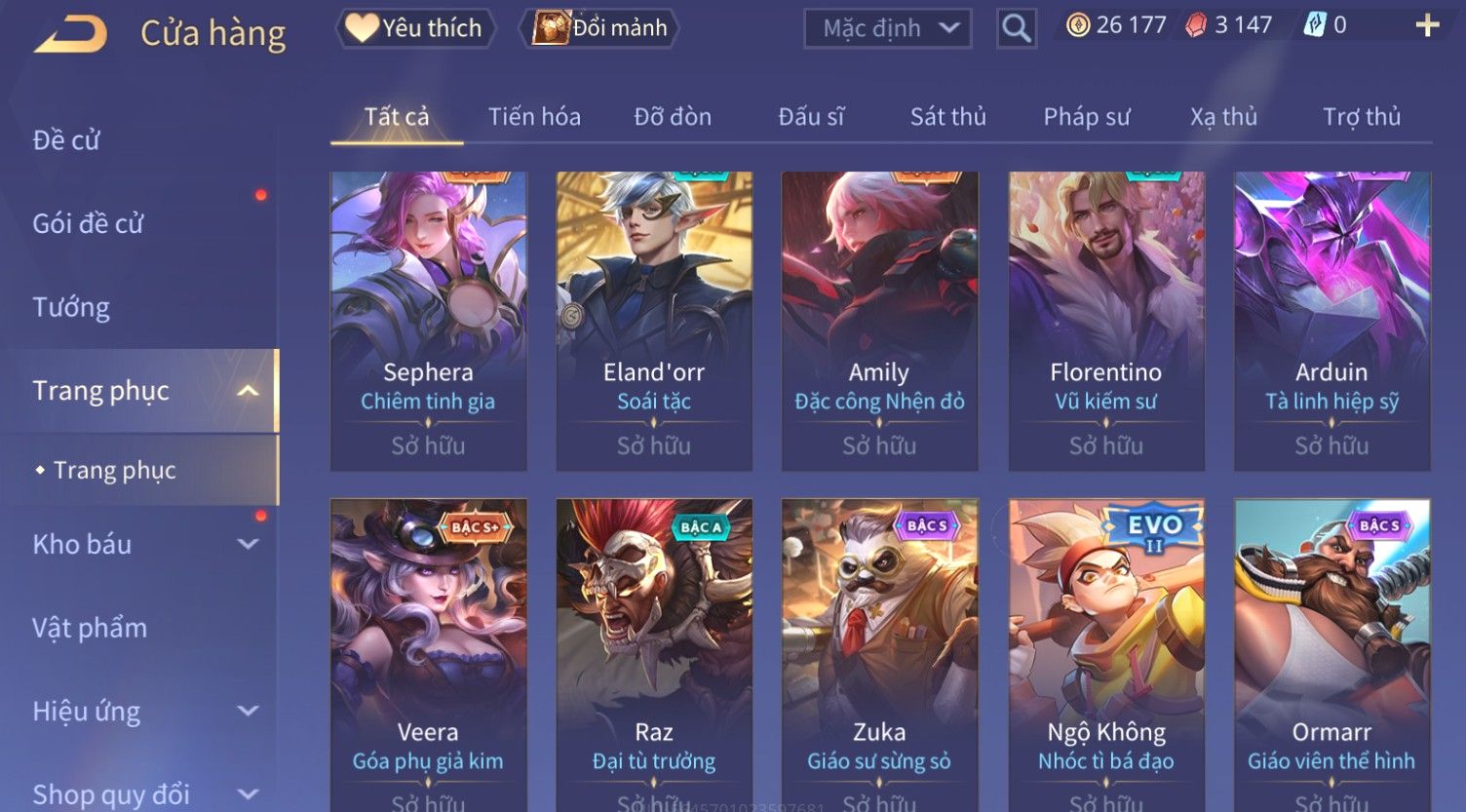The width and height of the screenshot is (1466, 812).
Task: Select Ngộ Không EVO skin card
Action: click(1106, 655)
